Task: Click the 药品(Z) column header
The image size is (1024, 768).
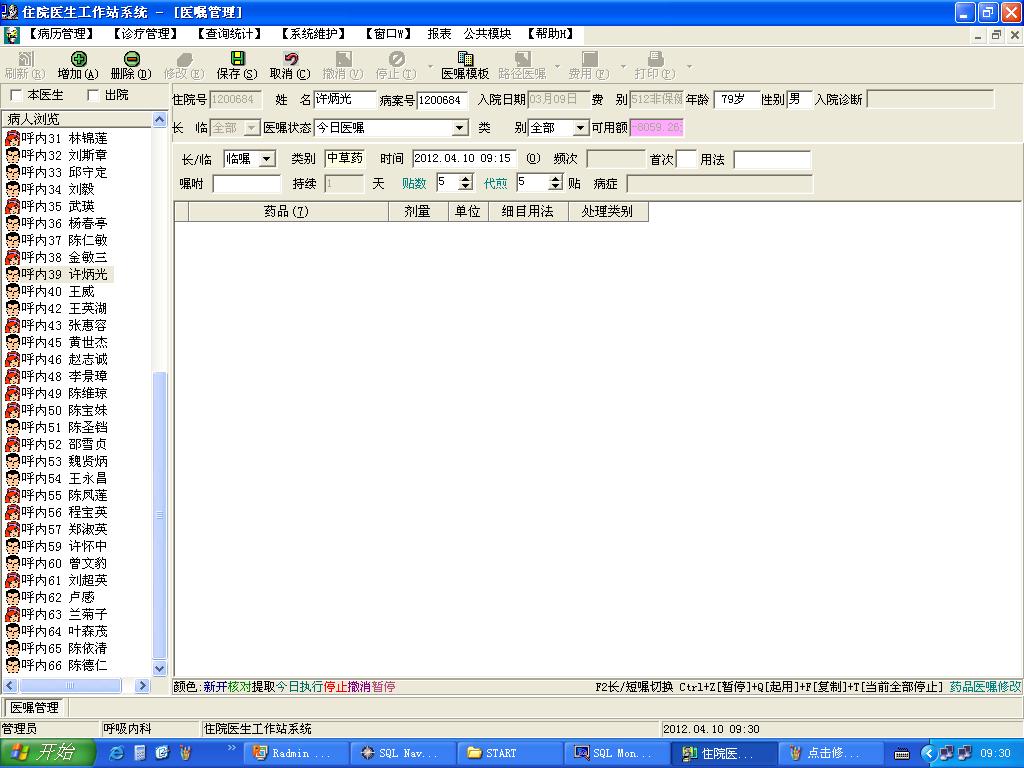Action: (x=286, y=212)
